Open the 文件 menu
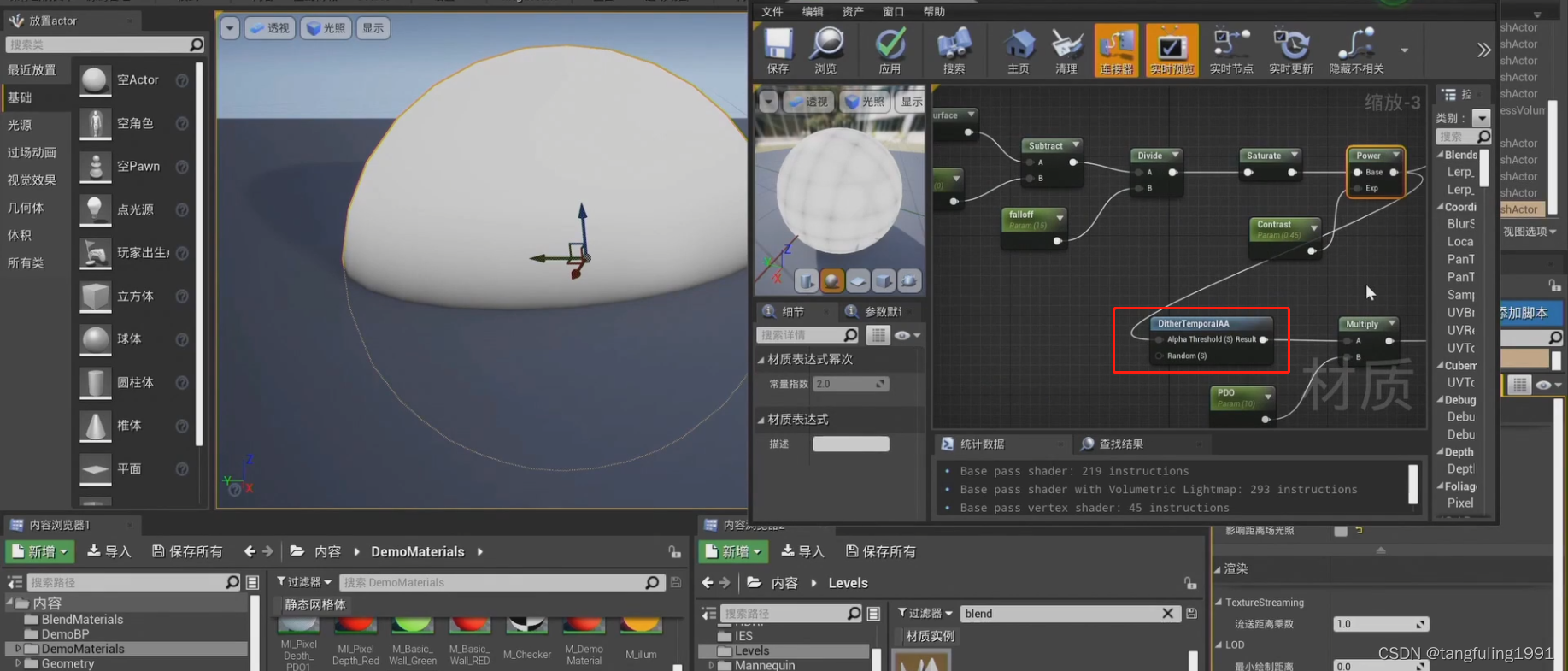This screenshot has height=671, width=1568. 772,11
